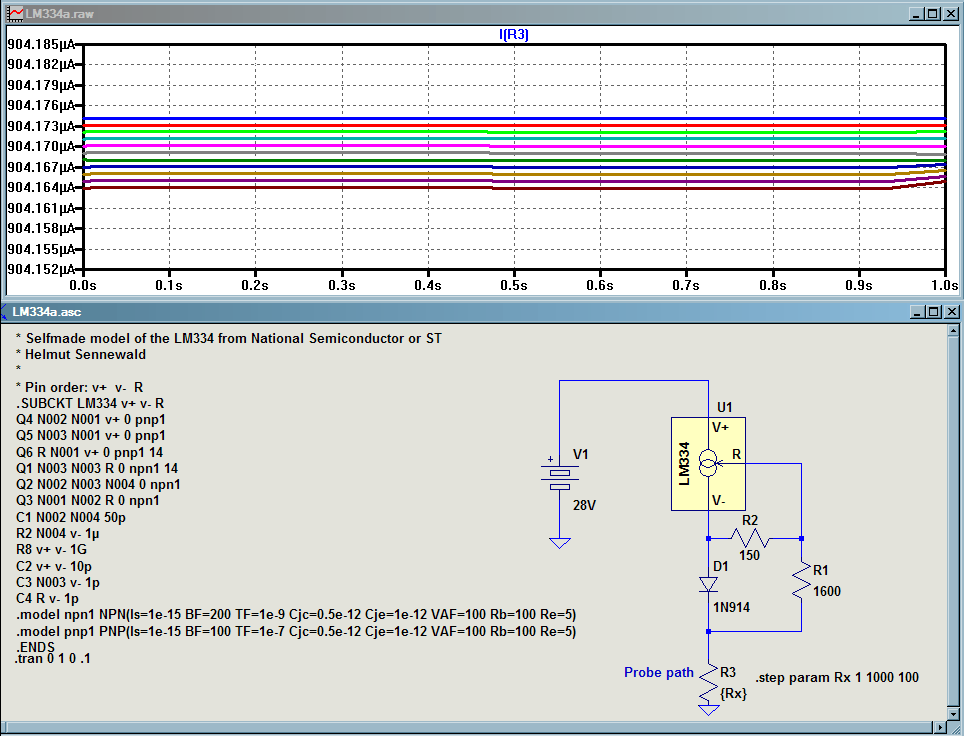Click the 'Probe path' annotation text
This screenshot has width=964, height=736.
(658, 673)
